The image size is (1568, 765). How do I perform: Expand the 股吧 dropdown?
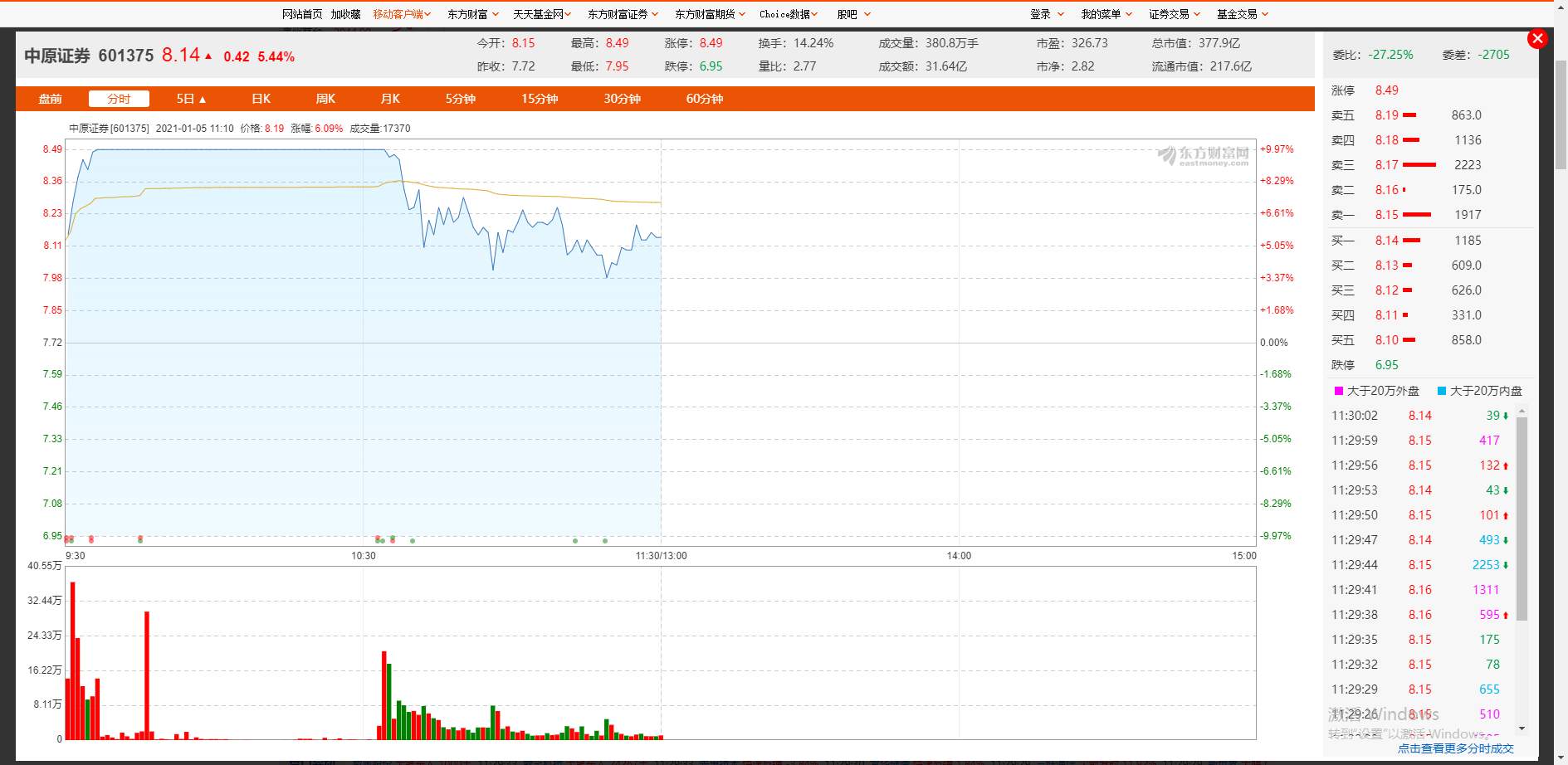(x=854, y=14)
